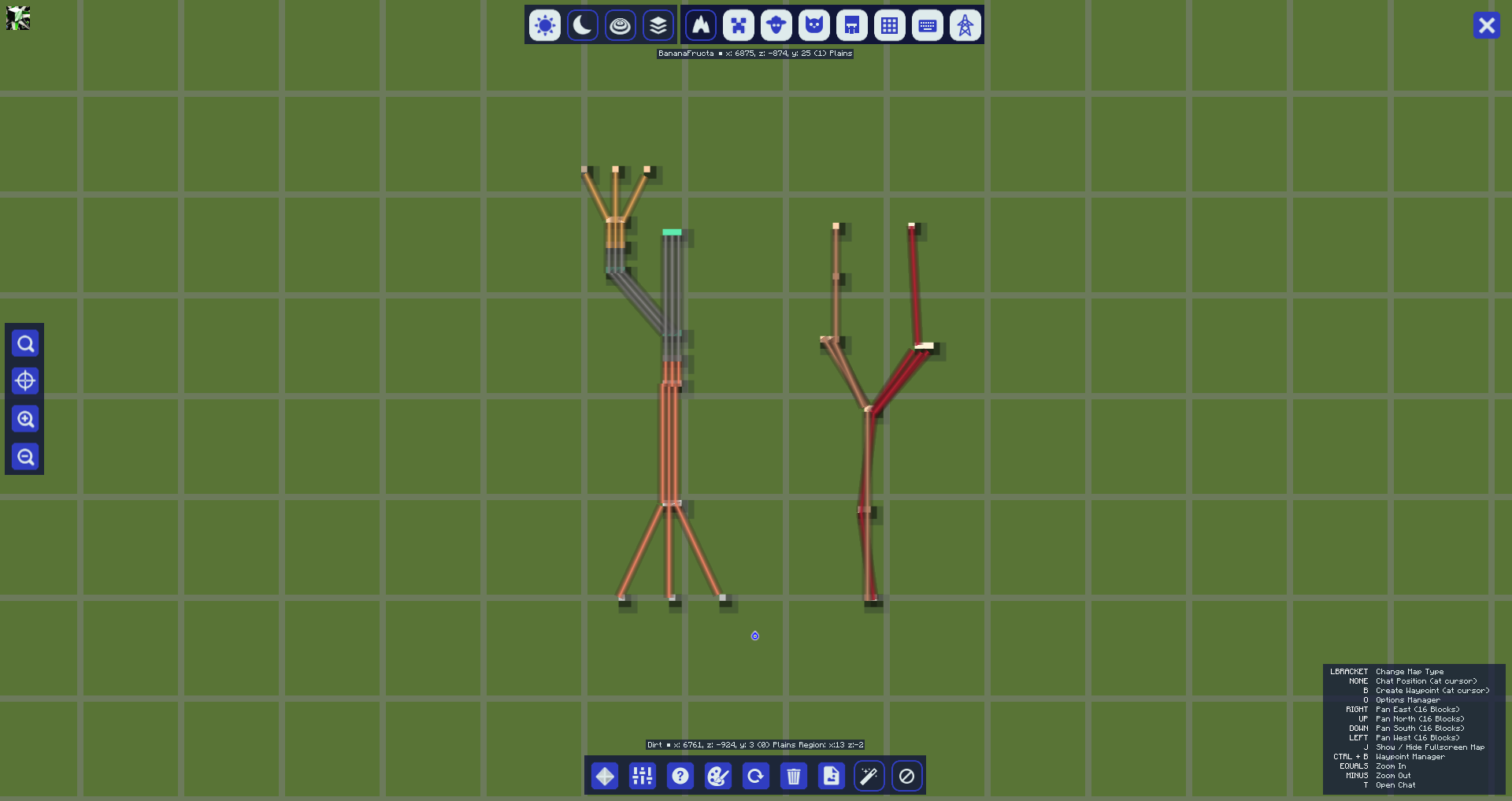Open the waypoint manager diamond icon
Image resolution: width=1512 pixels, height=801 pixels.
605,776
